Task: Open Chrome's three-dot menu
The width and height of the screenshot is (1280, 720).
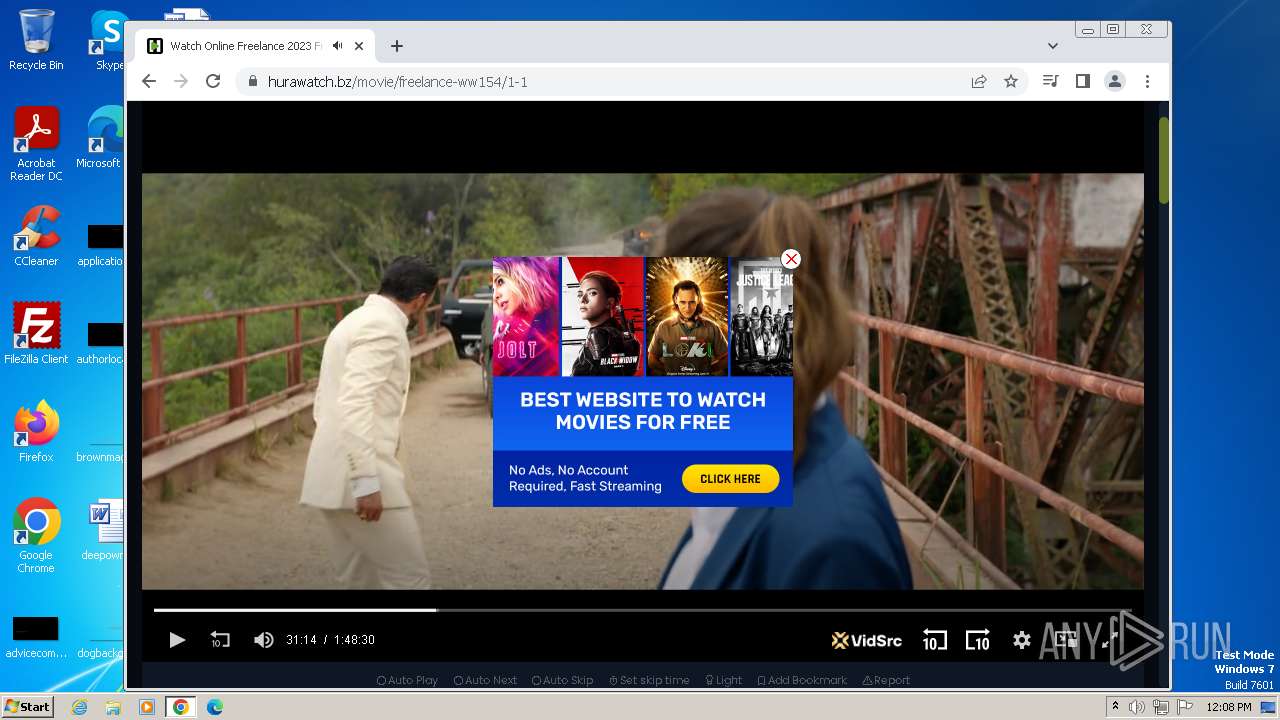Action: pyautogui.click(x=1147, y=82)
